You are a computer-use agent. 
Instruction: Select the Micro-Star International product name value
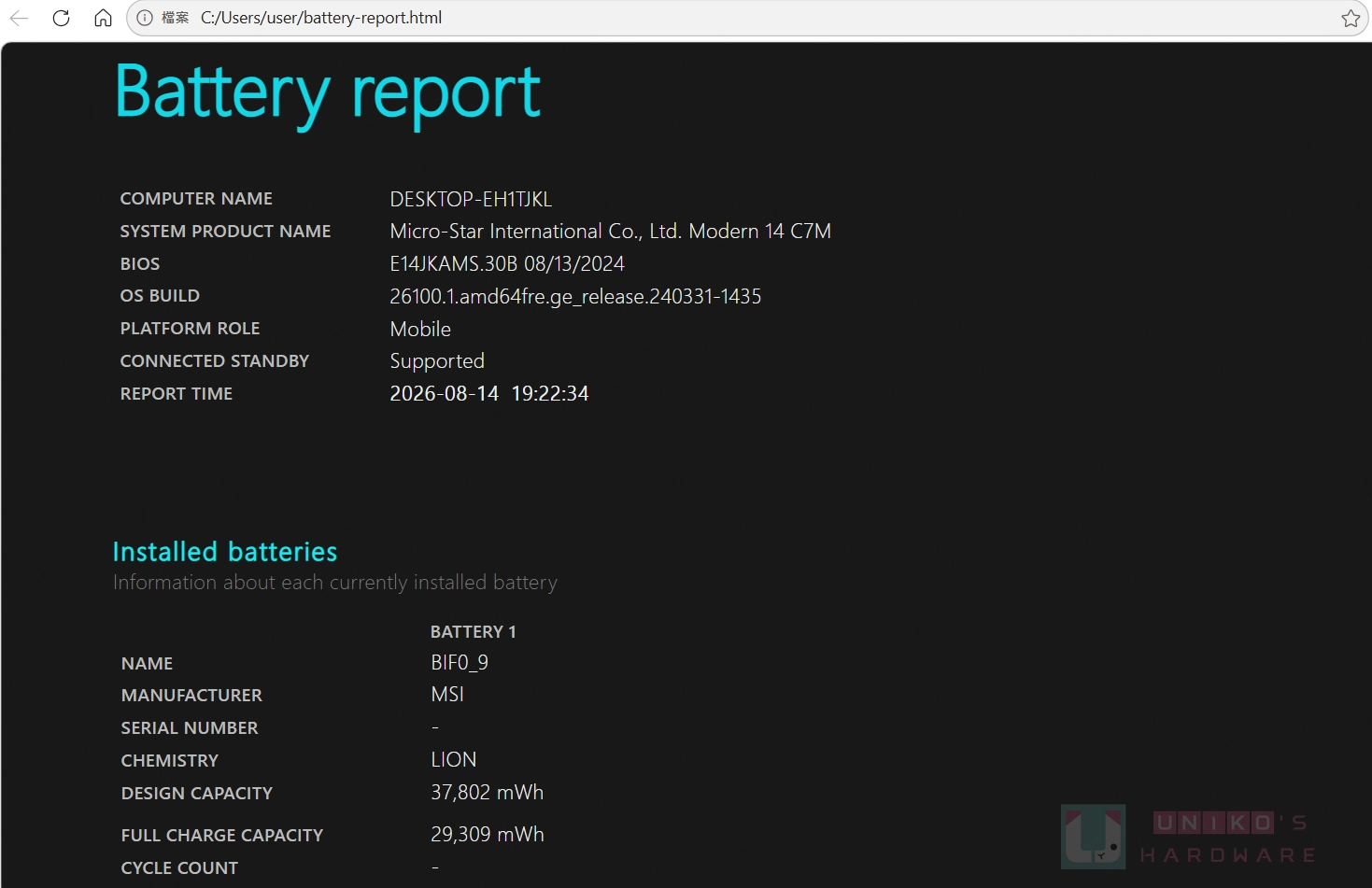[611, 232]
